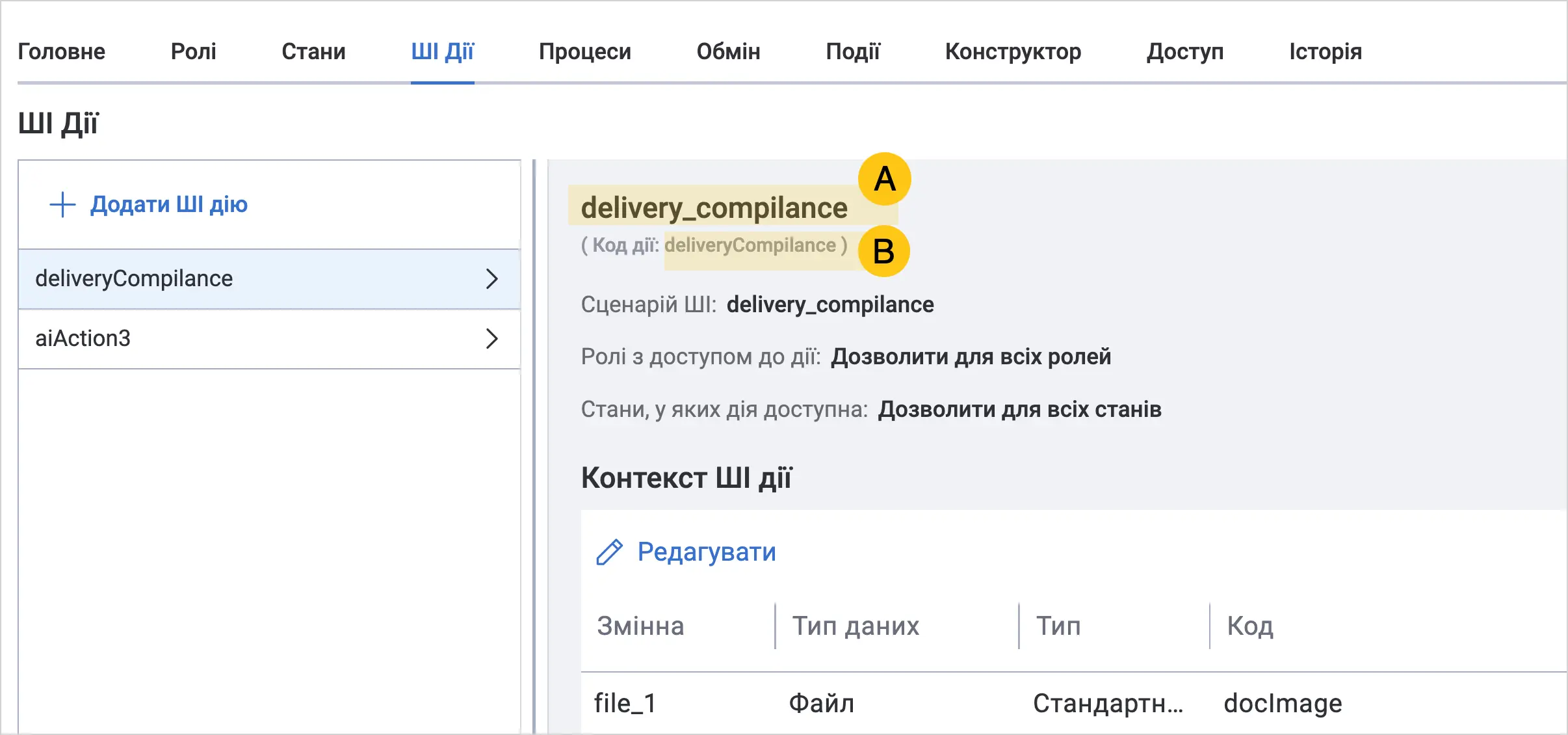Click the Сценарій ШІ value delivery_compilance
This screenshot has width=1568, height=735.
point(830,304)
